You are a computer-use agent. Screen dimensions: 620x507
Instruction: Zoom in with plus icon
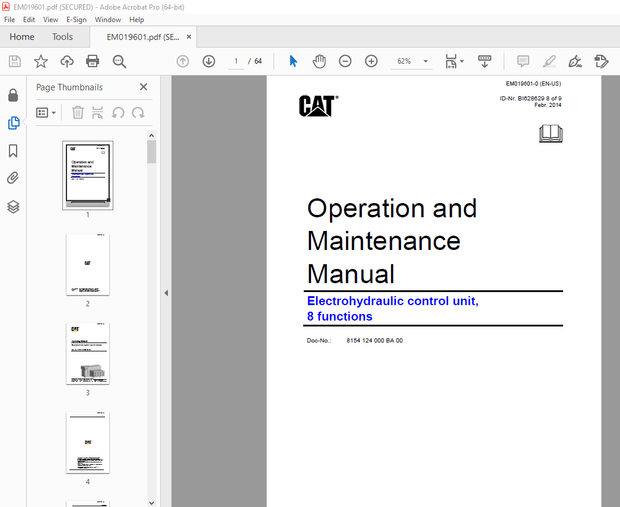(371, 61)
